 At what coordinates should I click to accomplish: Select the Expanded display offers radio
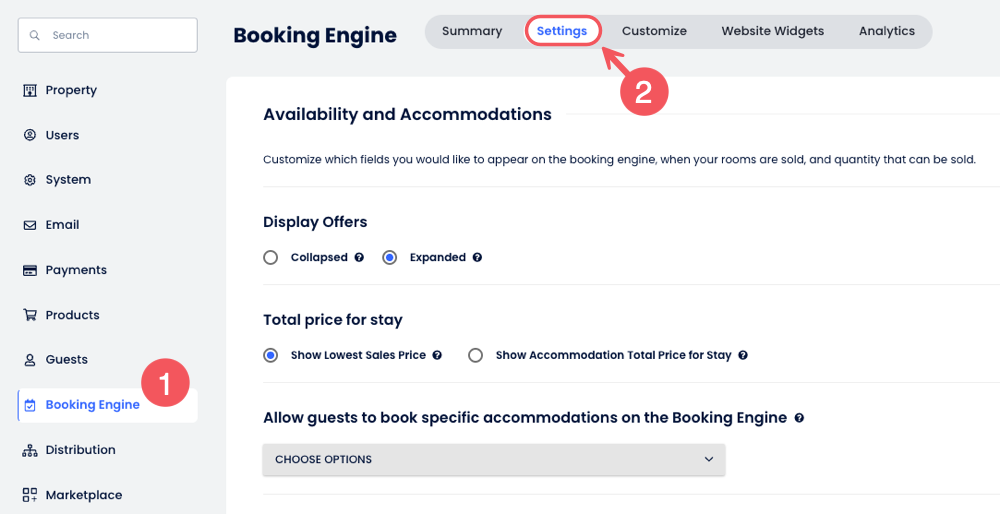point(390,257)
